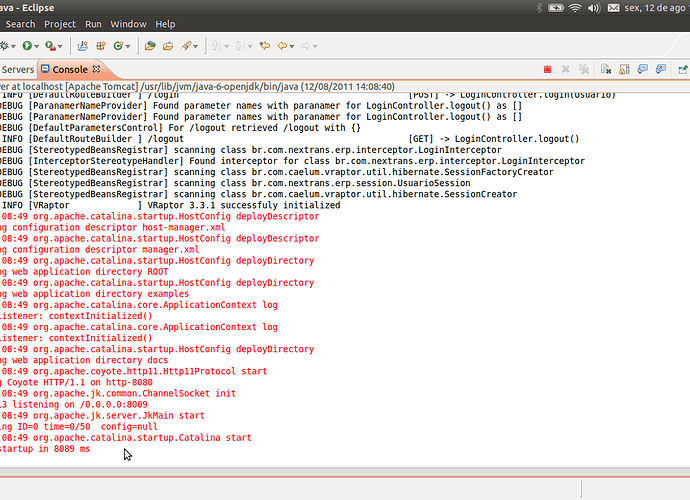Click the green Run button

(27, 46)
